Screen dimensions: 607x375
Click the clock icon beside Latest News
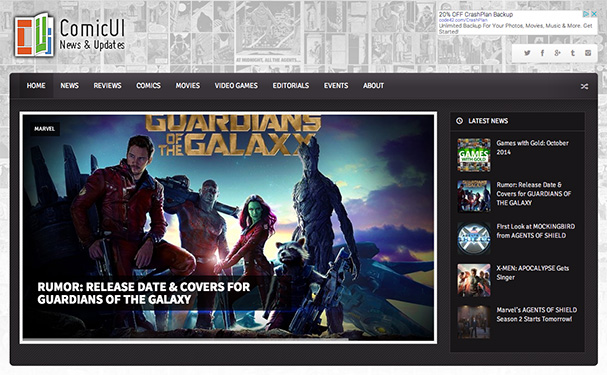[459, 121]
